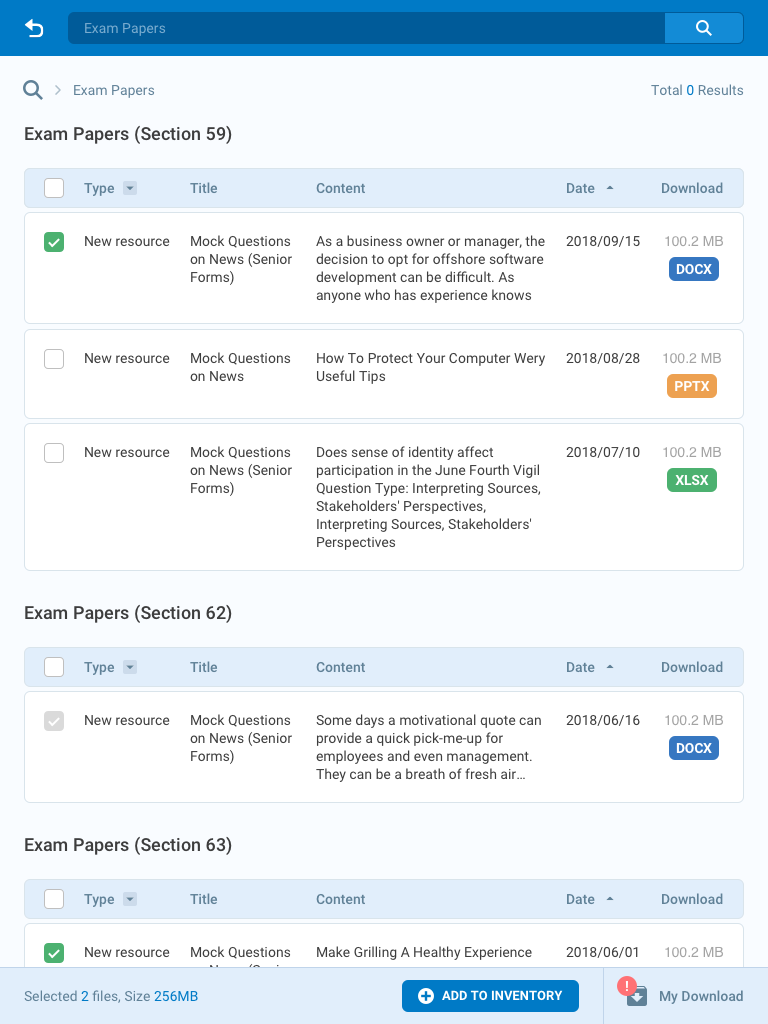This screenshot has height=1024, width=768.
Task: Open the Type filter dropdown in Section 59
Action: (130, 188)
